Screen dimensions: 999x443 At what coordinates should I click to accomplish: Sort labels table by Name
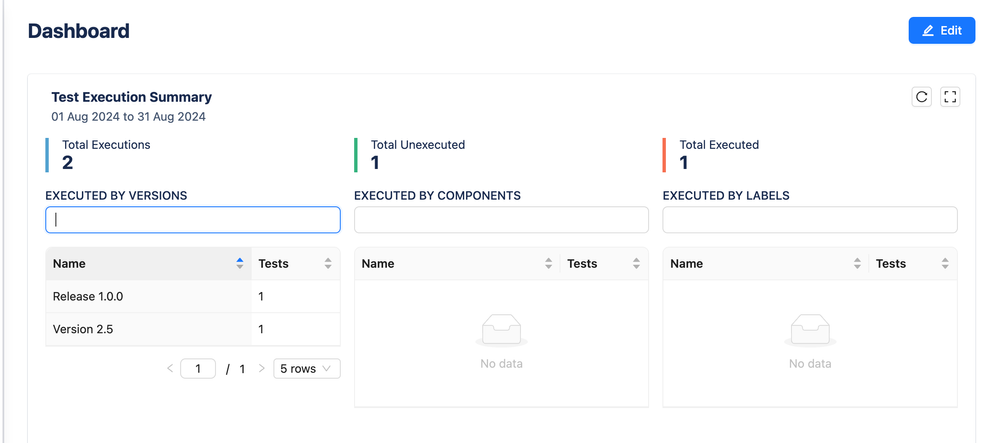[x=857, y=264]
